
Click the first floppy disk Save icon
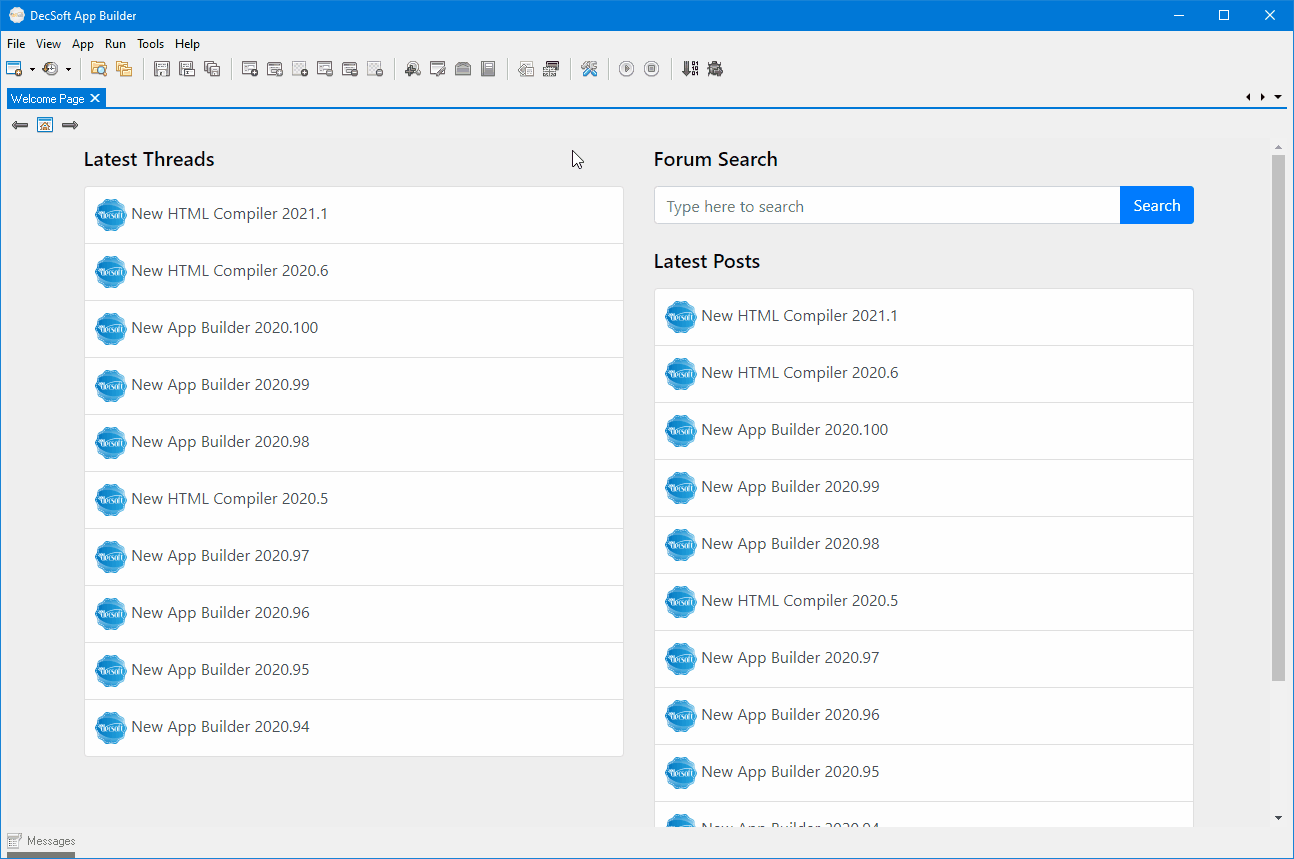pyautogui.click(x=161, y=69)
